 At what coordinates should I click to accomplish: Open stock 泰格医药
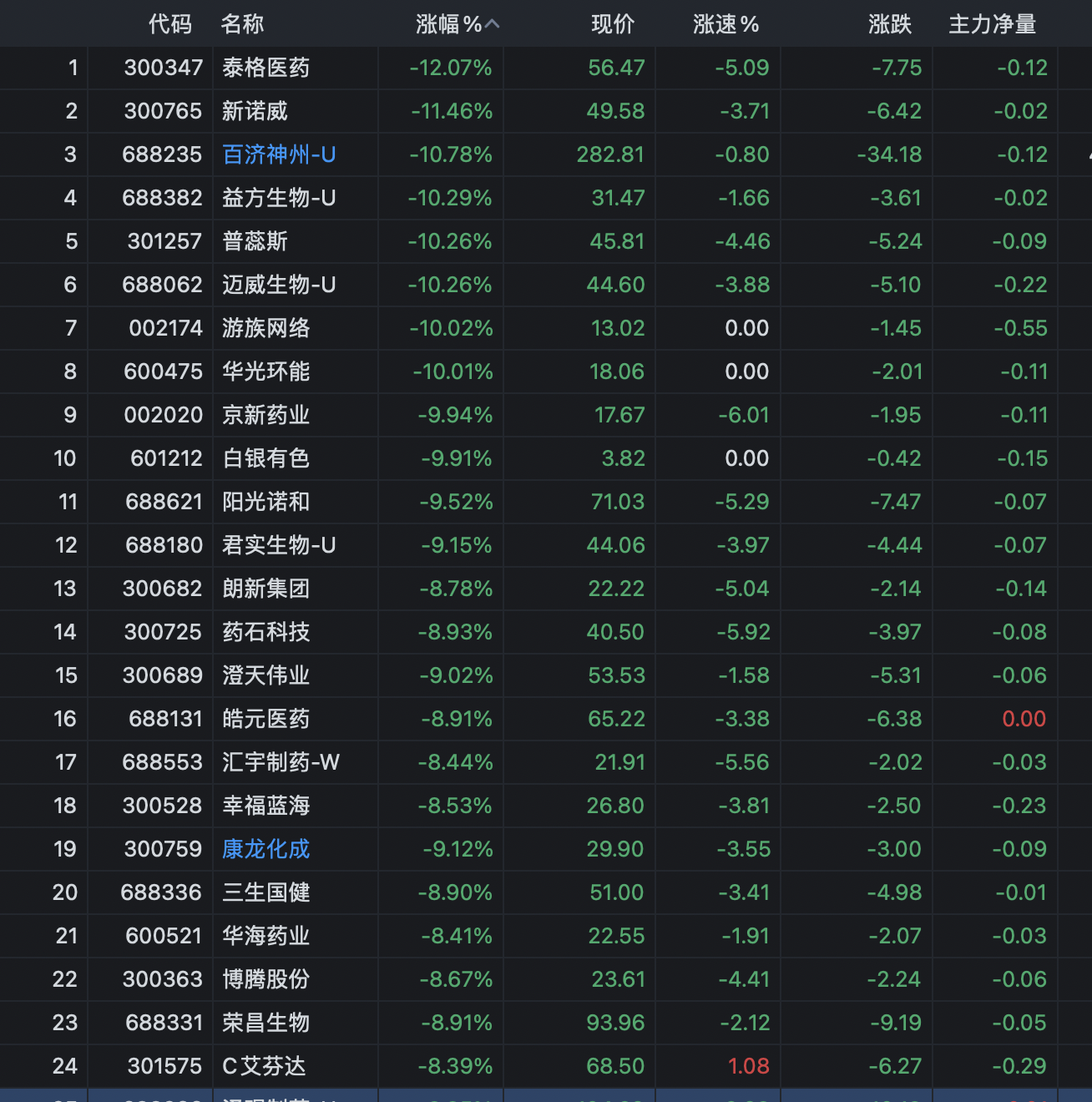coord(266,68)
